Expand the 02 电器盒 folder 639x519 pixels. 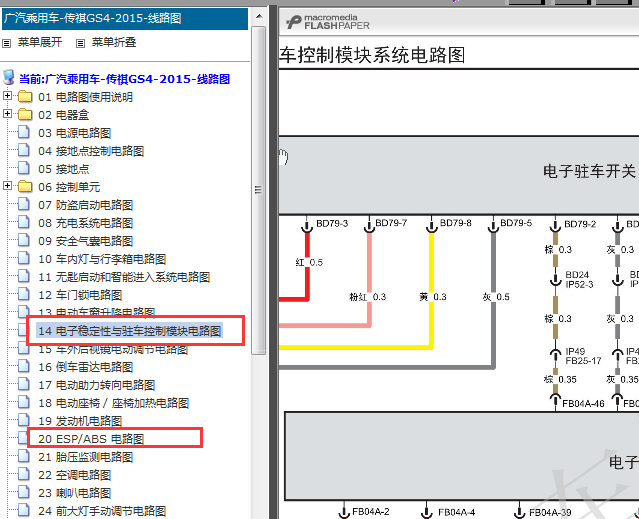pos(7,114)
